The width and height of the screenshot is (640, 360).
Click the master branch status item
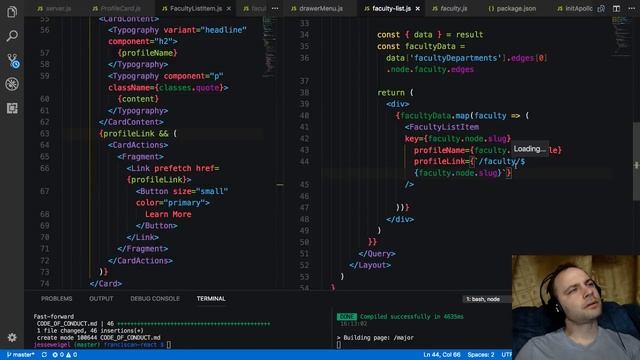20,355
